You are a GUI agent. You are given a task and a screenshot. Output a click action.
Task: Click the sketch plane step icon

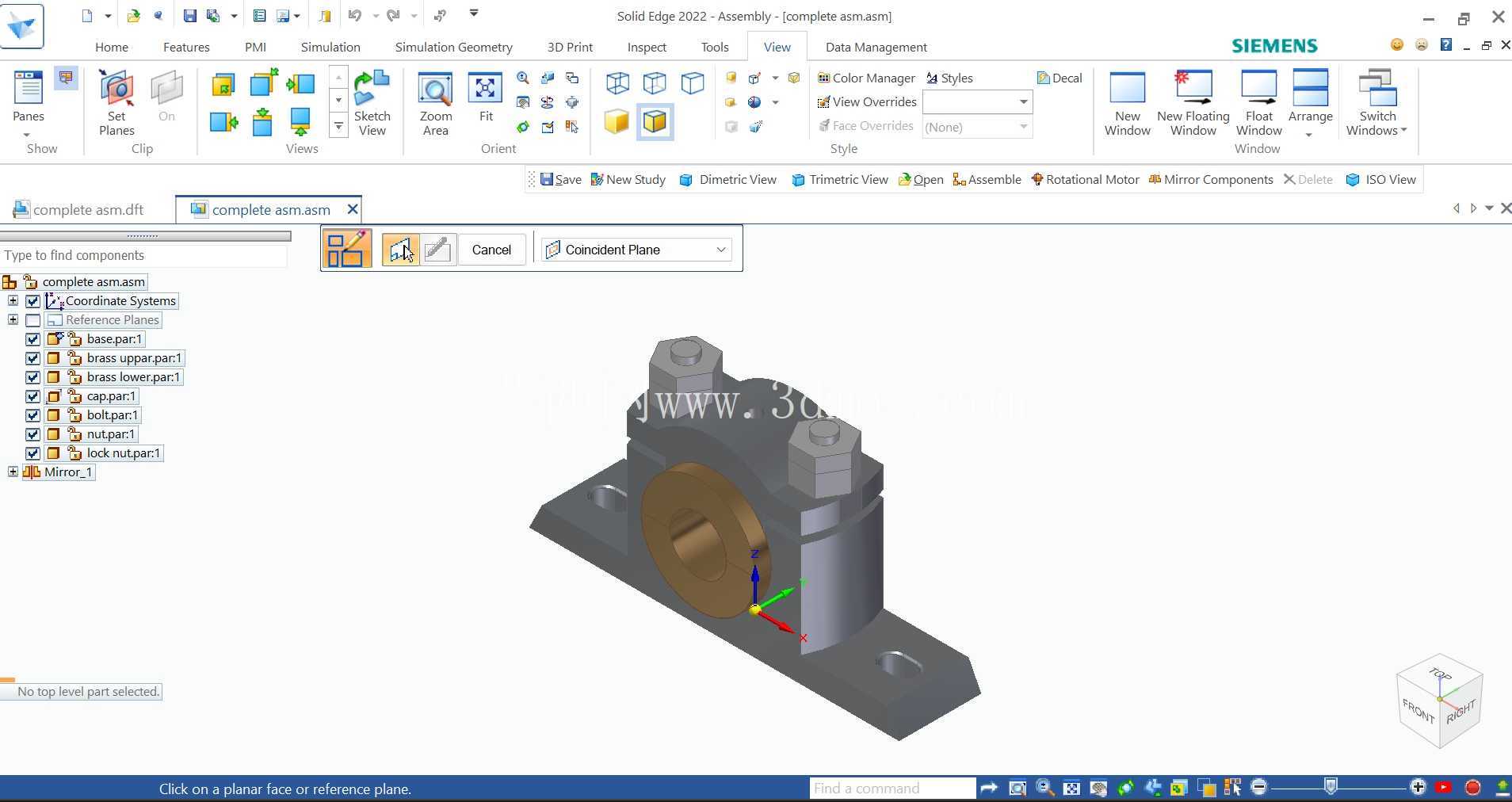pyautogui.click(x=400, y=250)
